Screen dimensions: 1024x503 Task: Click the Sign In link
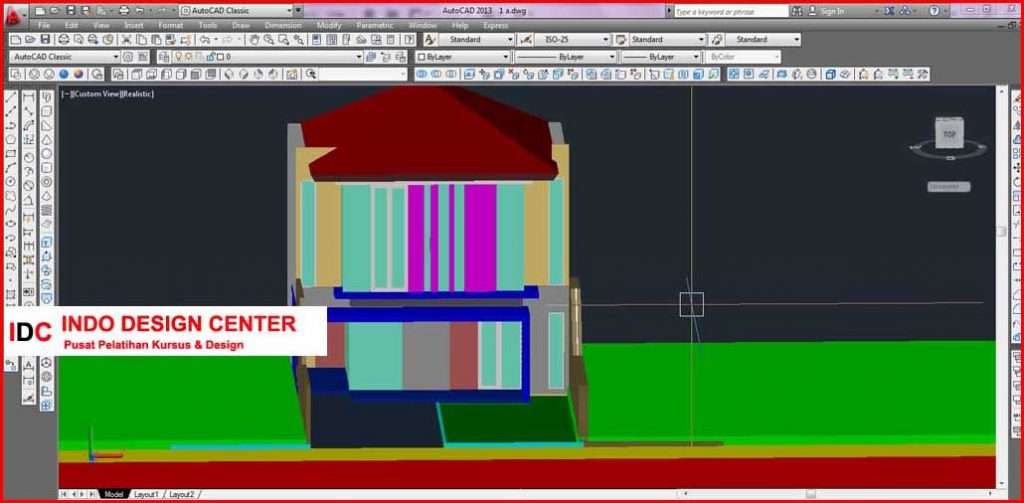click(832, 11)
